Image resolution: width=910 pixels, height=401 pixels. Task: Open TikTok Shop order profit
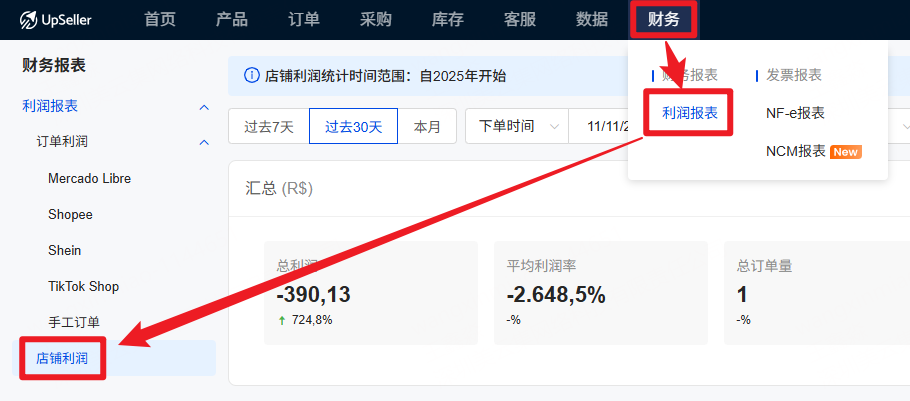click(x=83, y=286)
